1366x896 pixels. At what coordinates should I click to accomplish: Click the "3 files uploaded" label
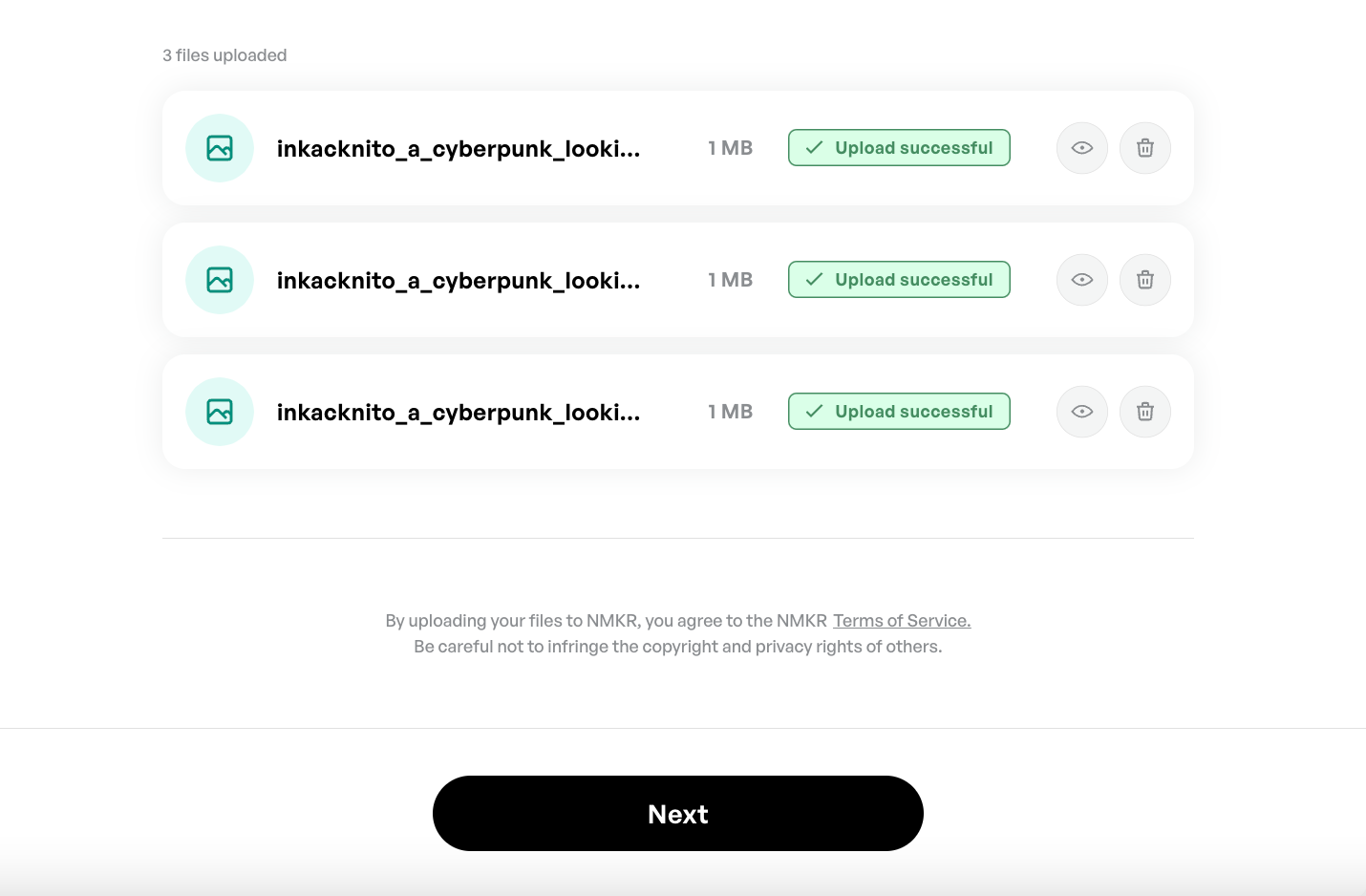(x=224, y=55)
